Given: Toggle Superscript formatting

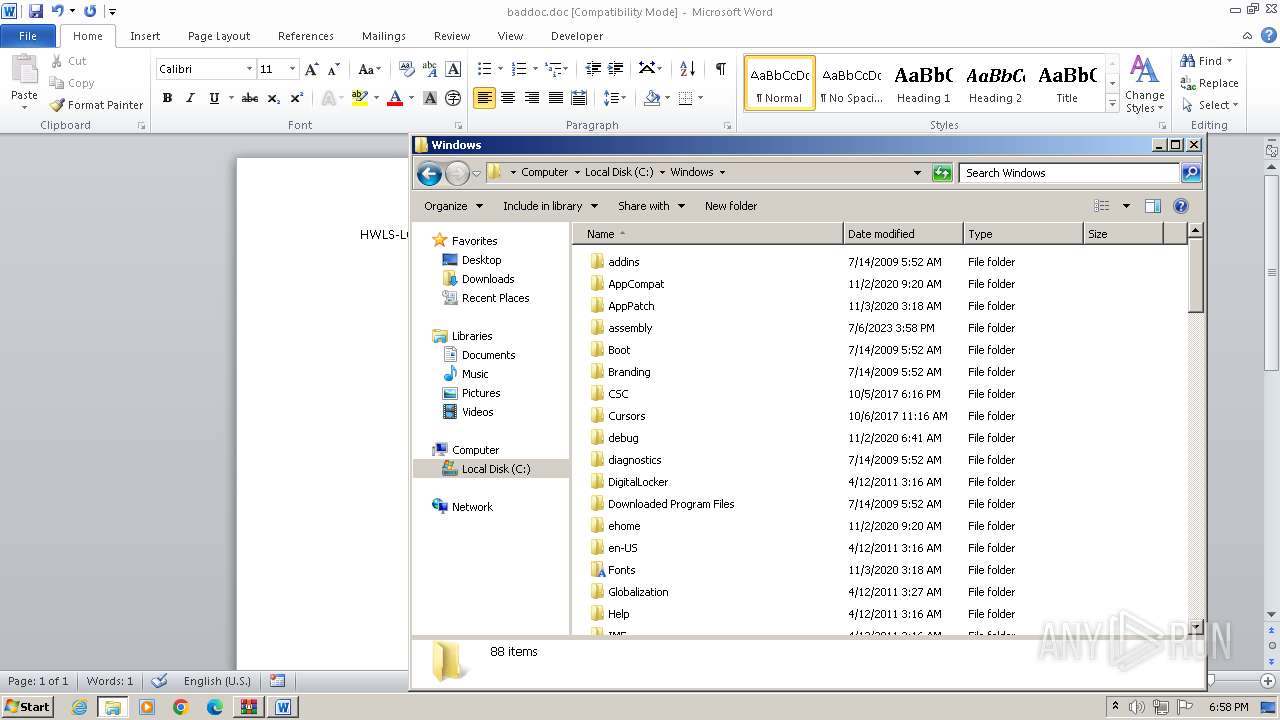Looking at the screenshot, I should [297, 98].
